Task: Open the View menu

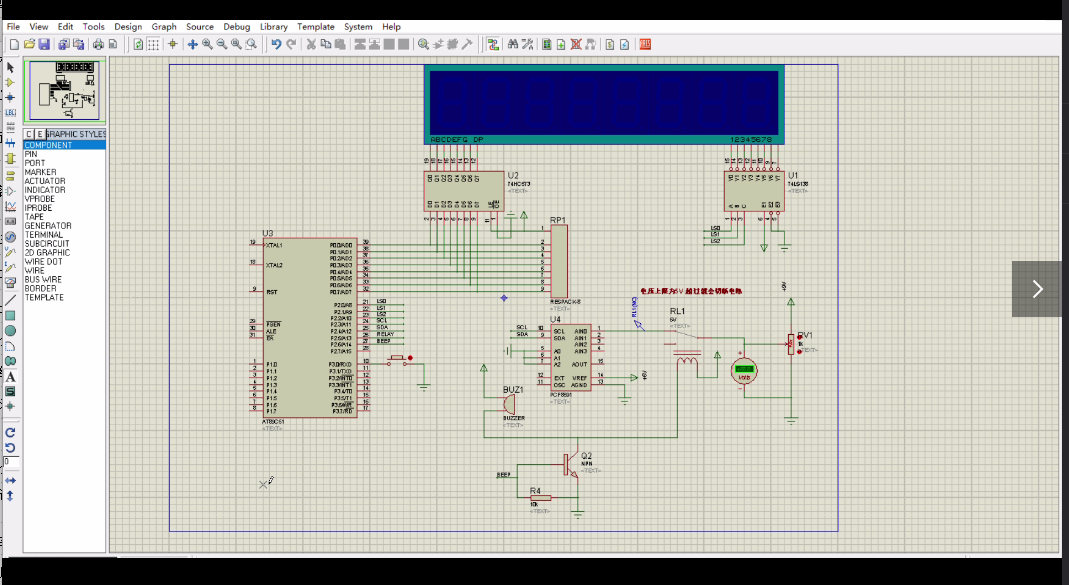Action: [39, 27]
